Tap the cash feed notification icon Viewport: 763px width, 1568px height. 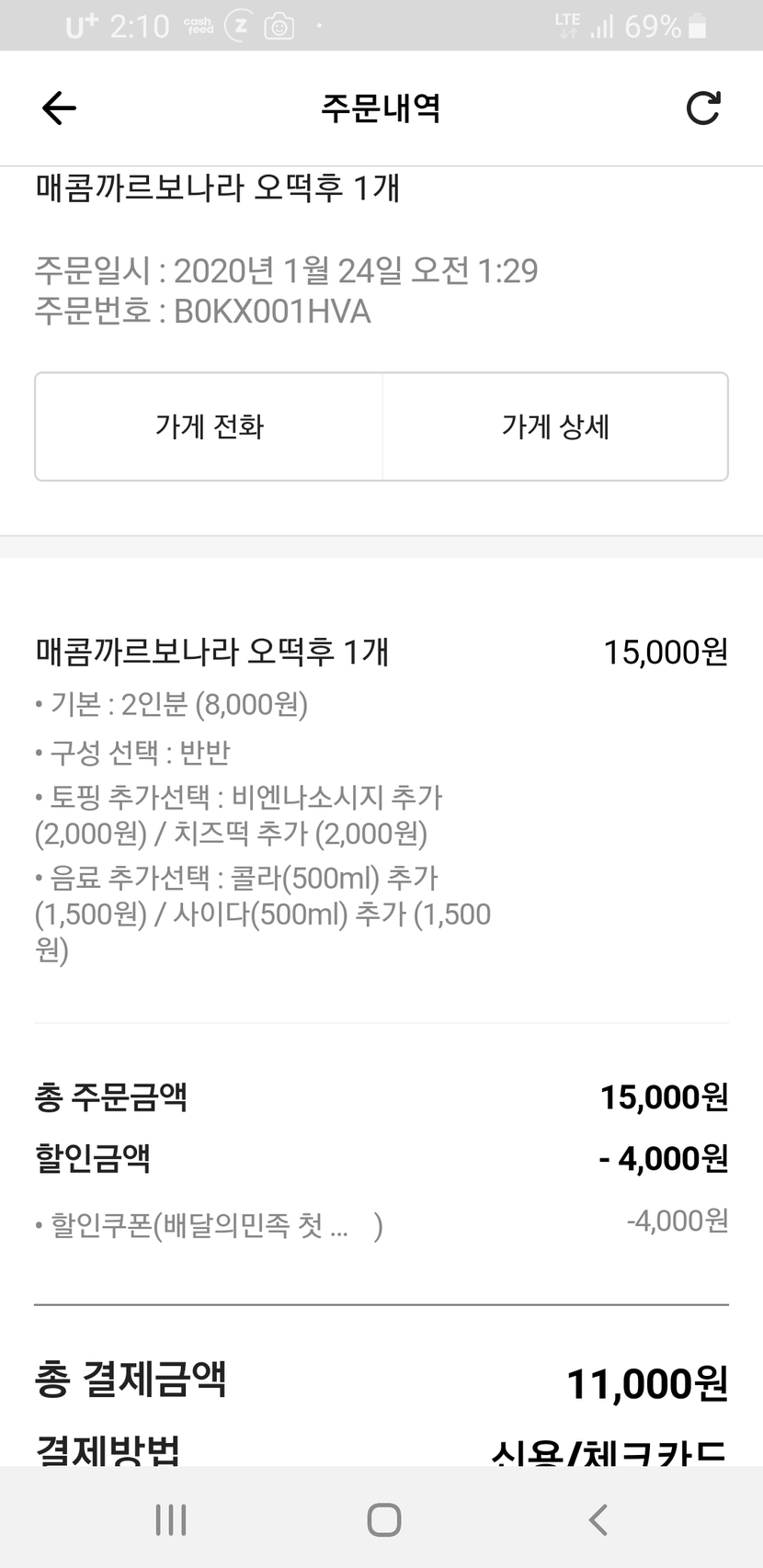(198, 26)
